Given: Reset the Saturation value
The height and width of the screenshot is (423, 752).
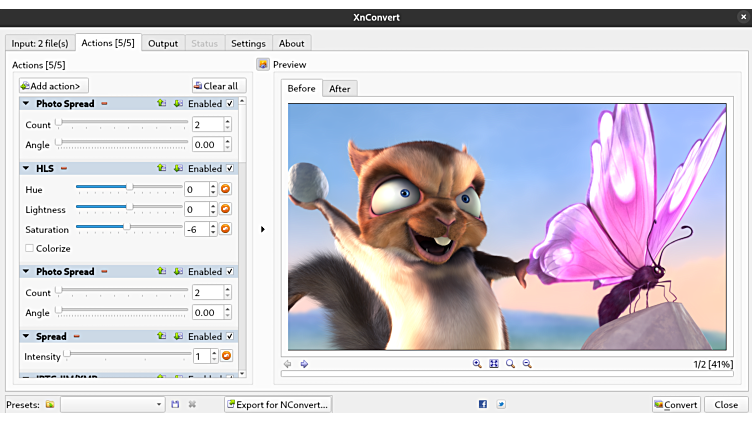Looking at the screenshot, I should [x=225, y=229].
